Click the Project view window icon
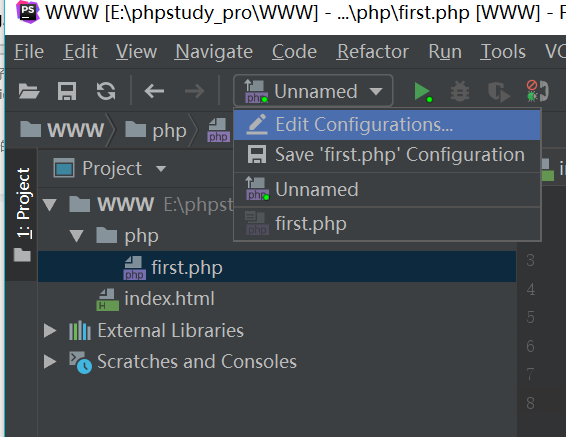The width and height of the screenshot is (566, 437). (x=64, y=168)
